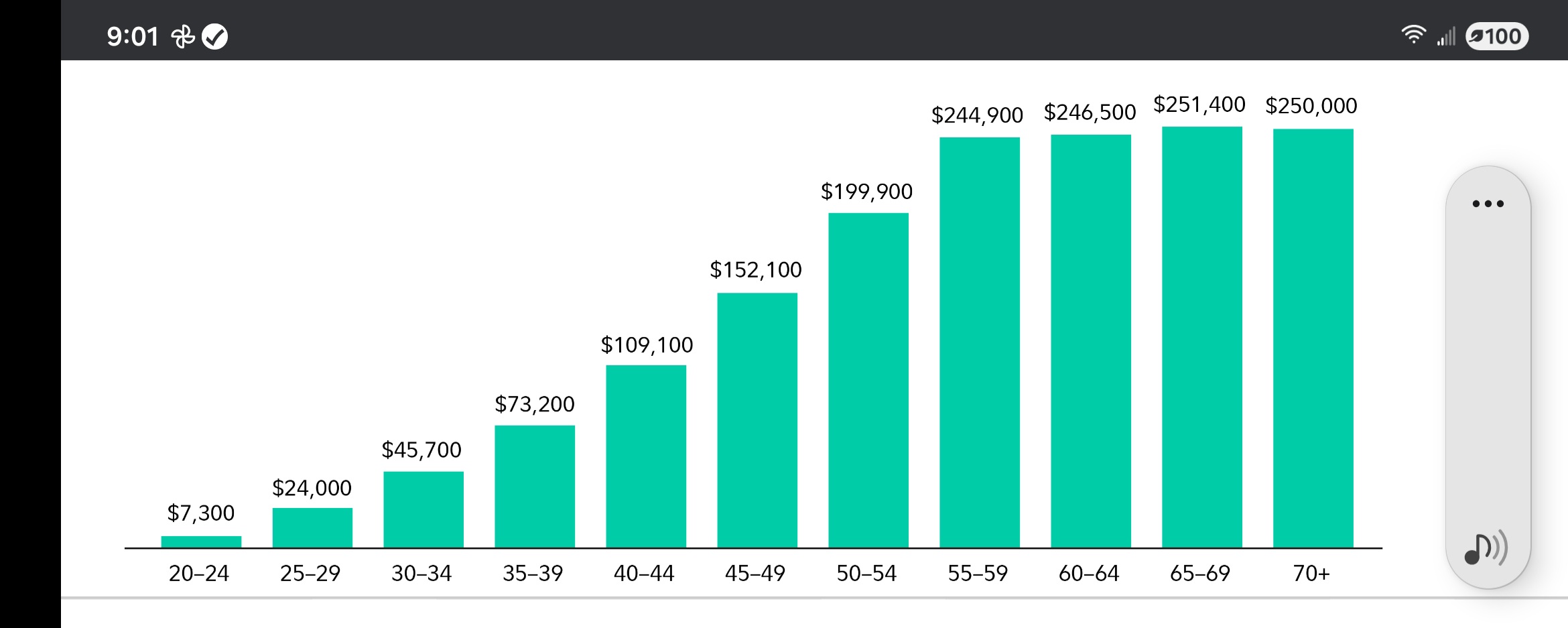Select the 40–44 age group bar
Image resolution: width=1568 pixels, height=628 pixels.
[646, 456]
